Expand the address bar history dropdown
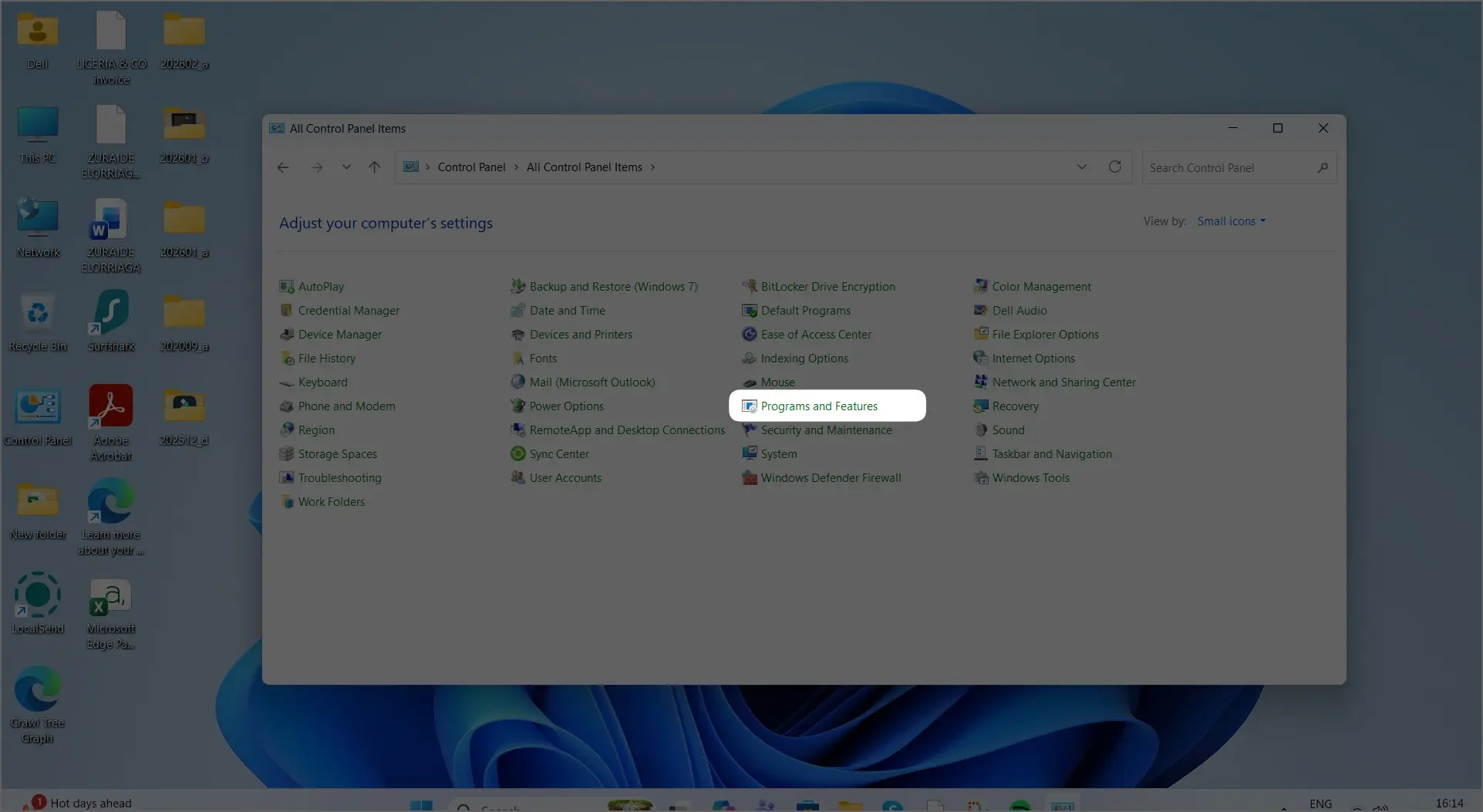Screen dimensions: 1483x812 point(1081,167)
